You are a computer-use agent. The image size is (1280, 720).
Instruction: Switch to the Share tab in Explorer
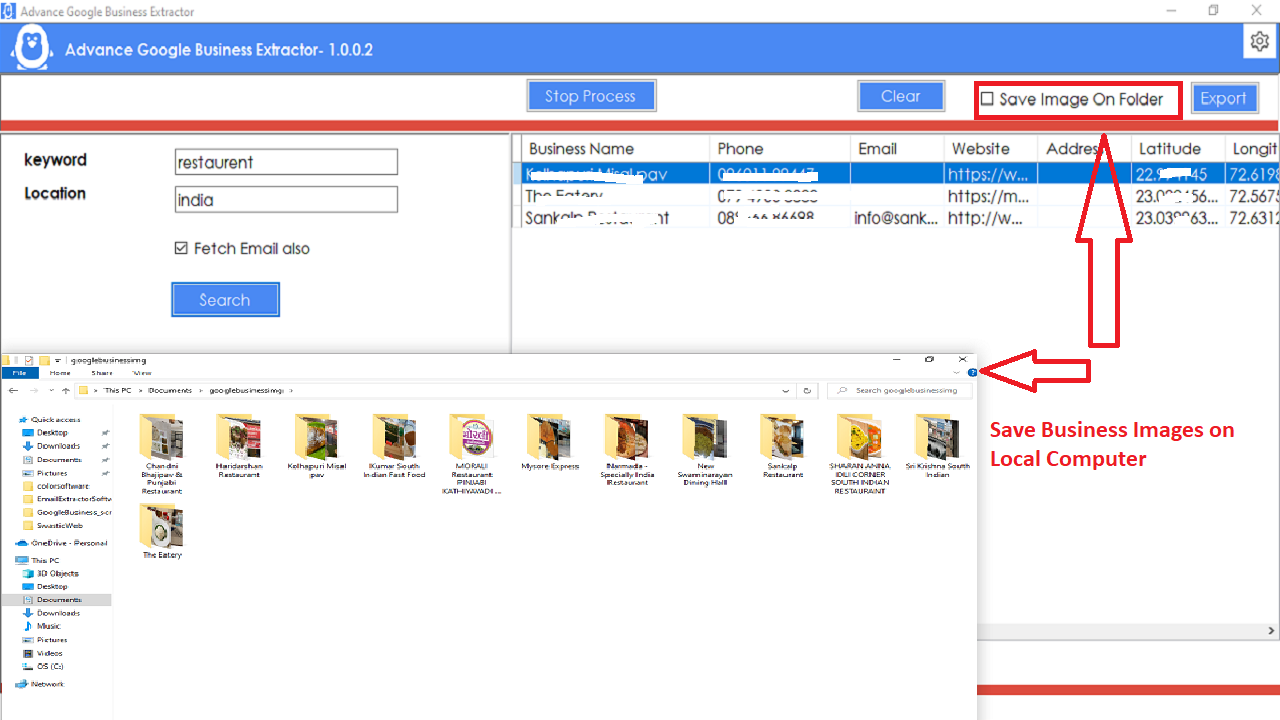(x=102, y=372)
